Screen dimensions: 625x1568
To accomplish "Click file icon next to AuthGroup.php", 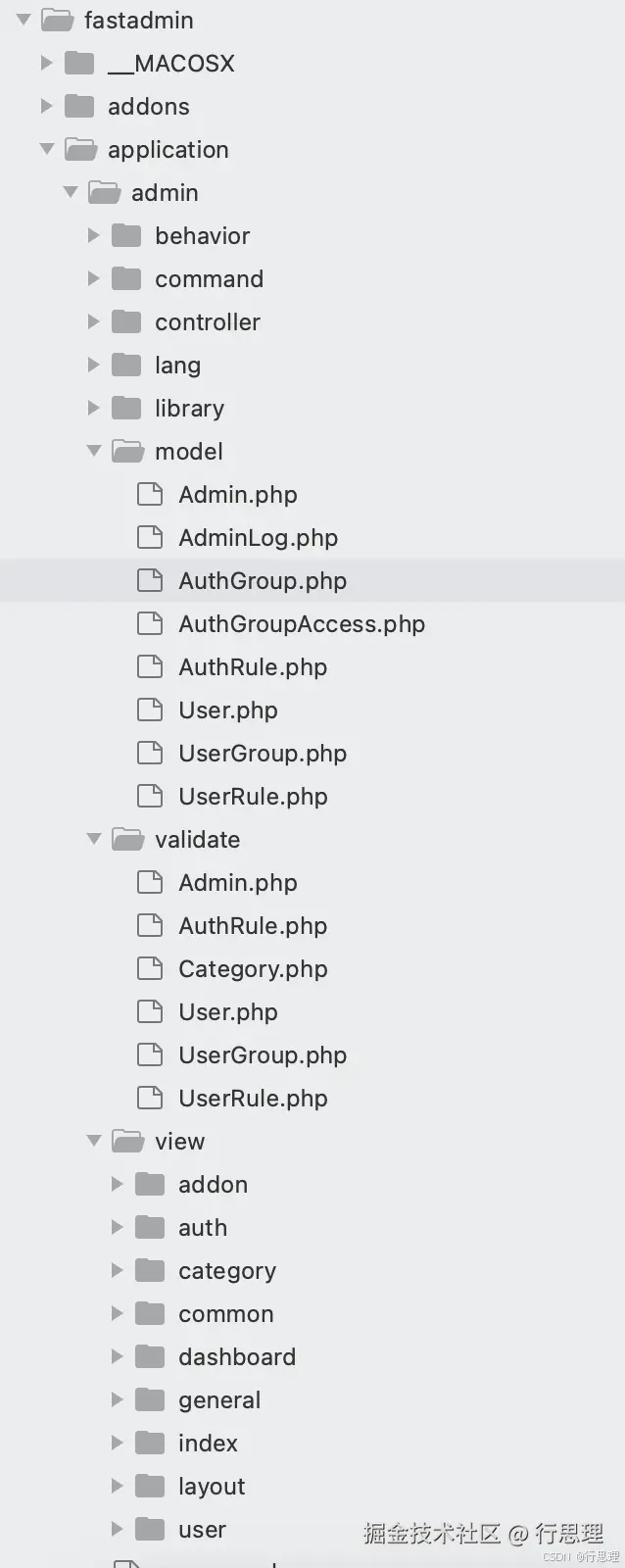I will pyautogui.click(x=150, y=580).
